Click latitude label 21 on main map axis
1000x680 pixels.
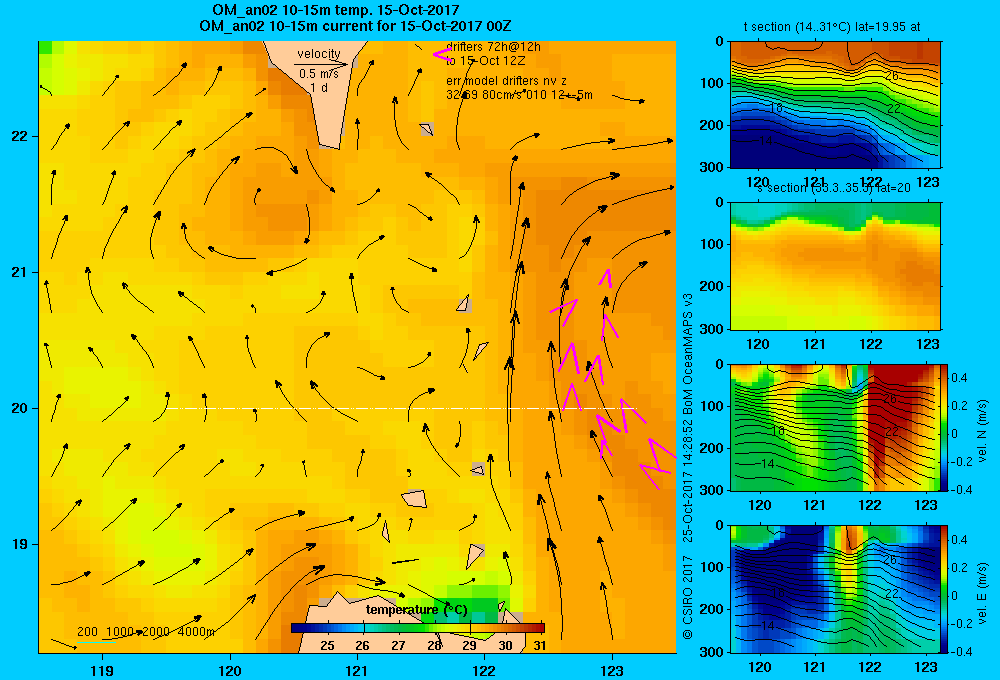20,272
